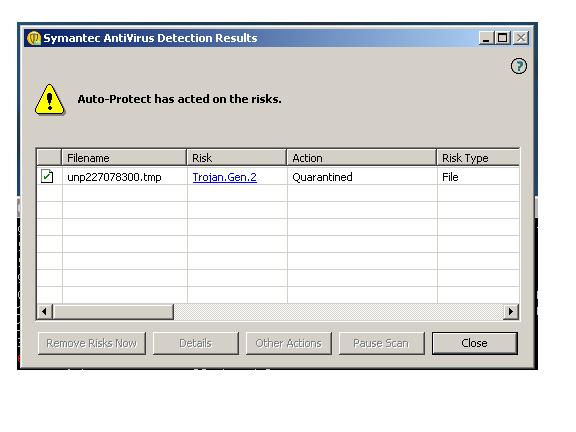Click the horizontal scrollbar thumb

(113, 312)
